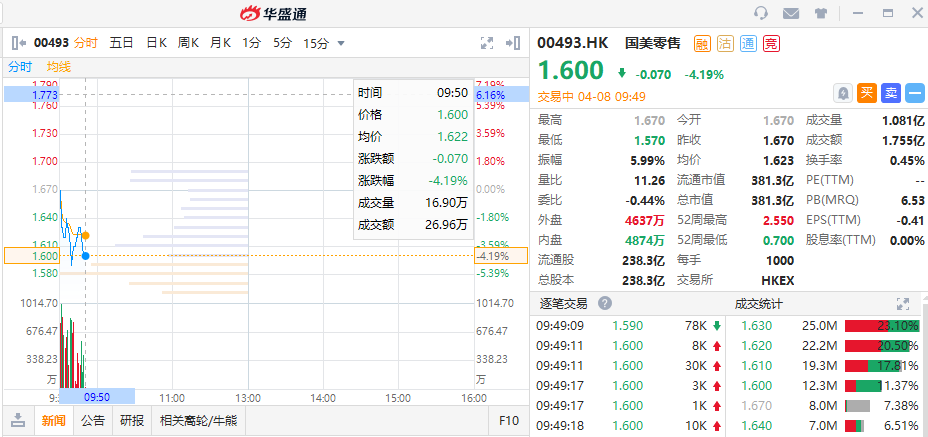The width and height of the screenshot is (928, 437).
Task: Click the 52周最高 value 2.550
Action: click(779, 220)
